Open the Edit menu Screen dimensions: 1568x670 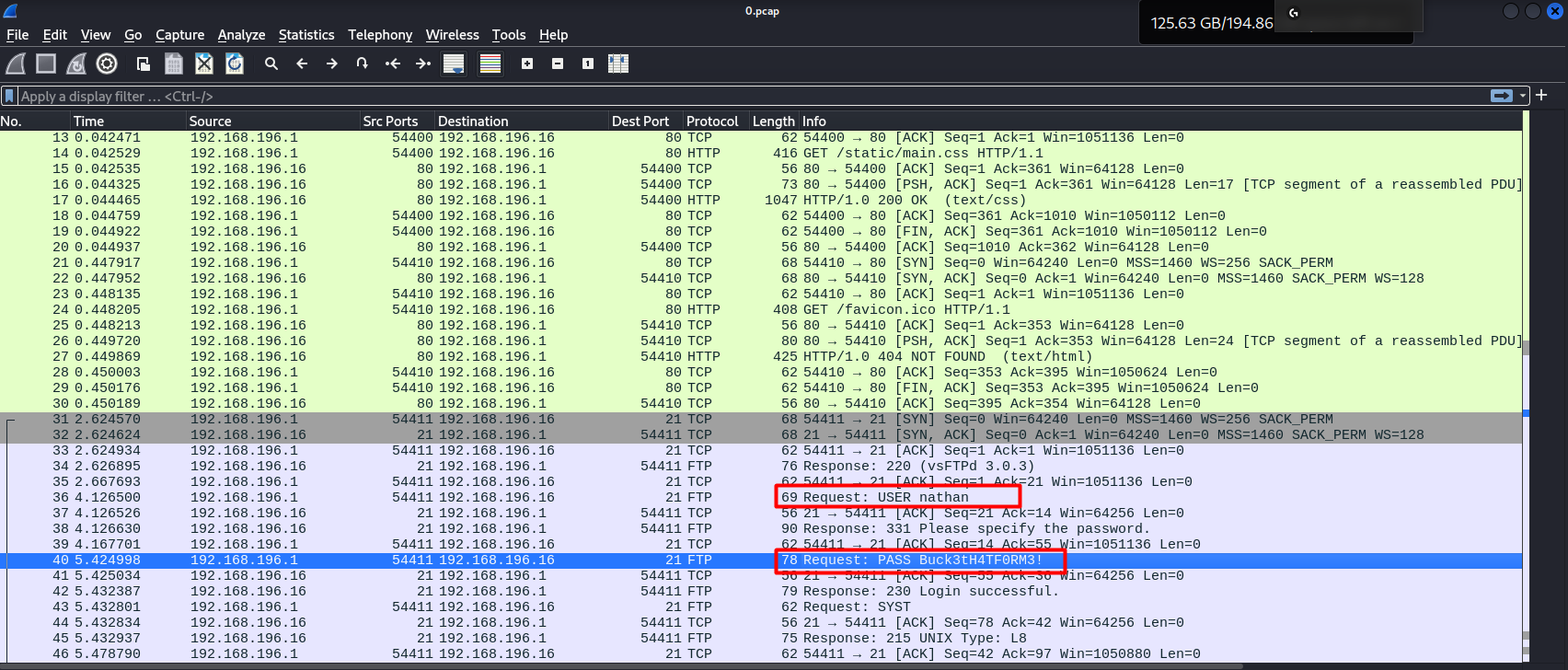(55, 35)
